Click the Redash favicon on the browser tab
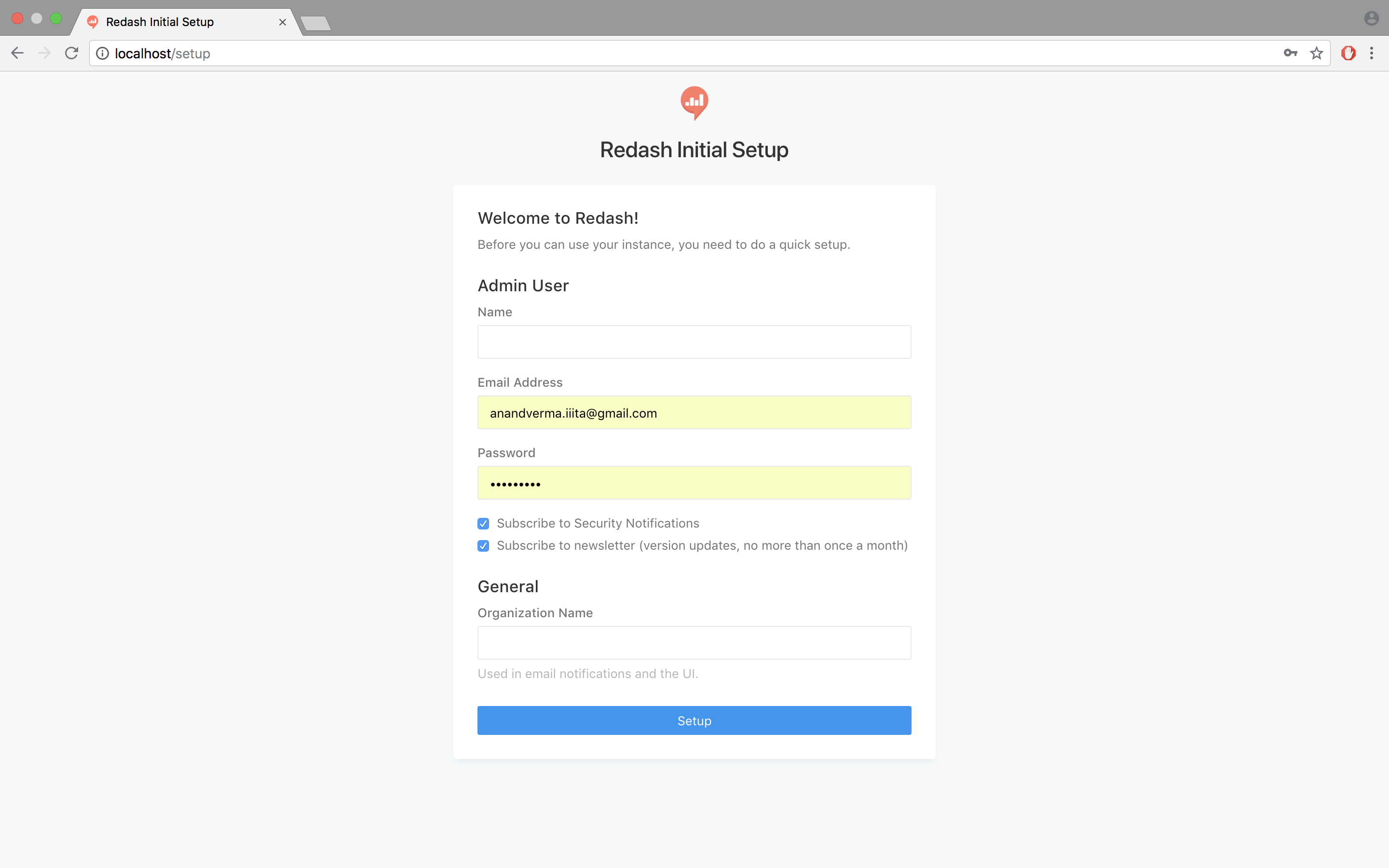The width and height of the screenshot is (1389, 868). [93, 22]
